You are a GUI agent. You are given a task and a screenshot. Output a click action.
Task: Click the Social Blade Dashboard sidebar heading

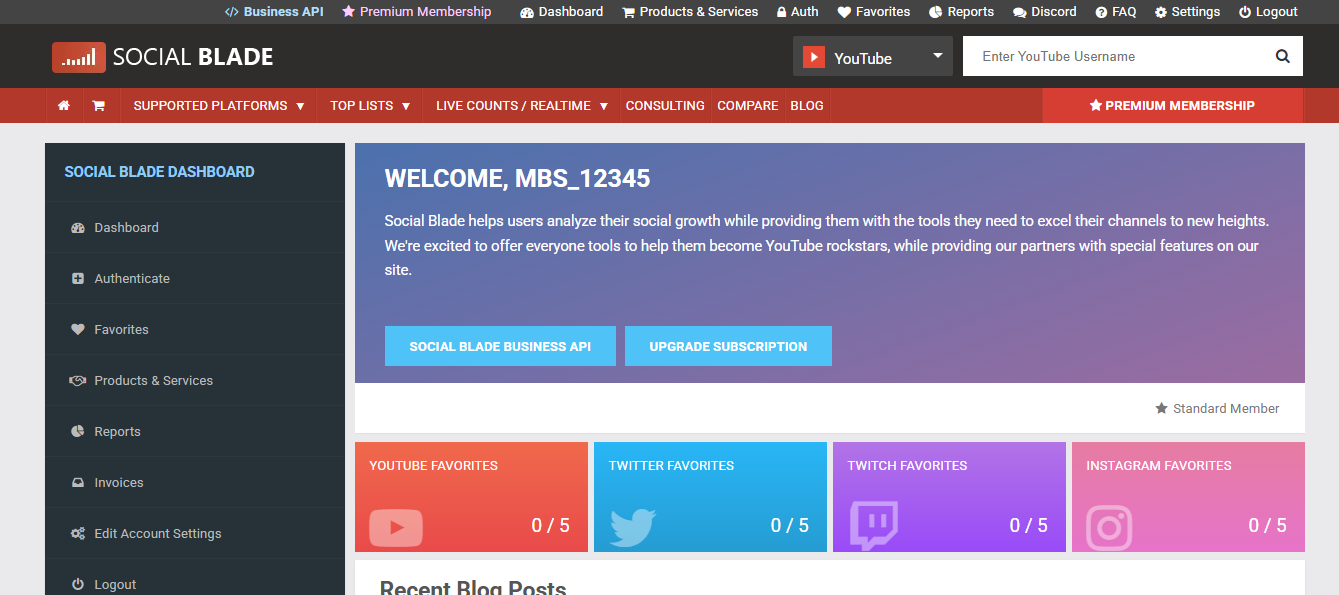(159, 172)
